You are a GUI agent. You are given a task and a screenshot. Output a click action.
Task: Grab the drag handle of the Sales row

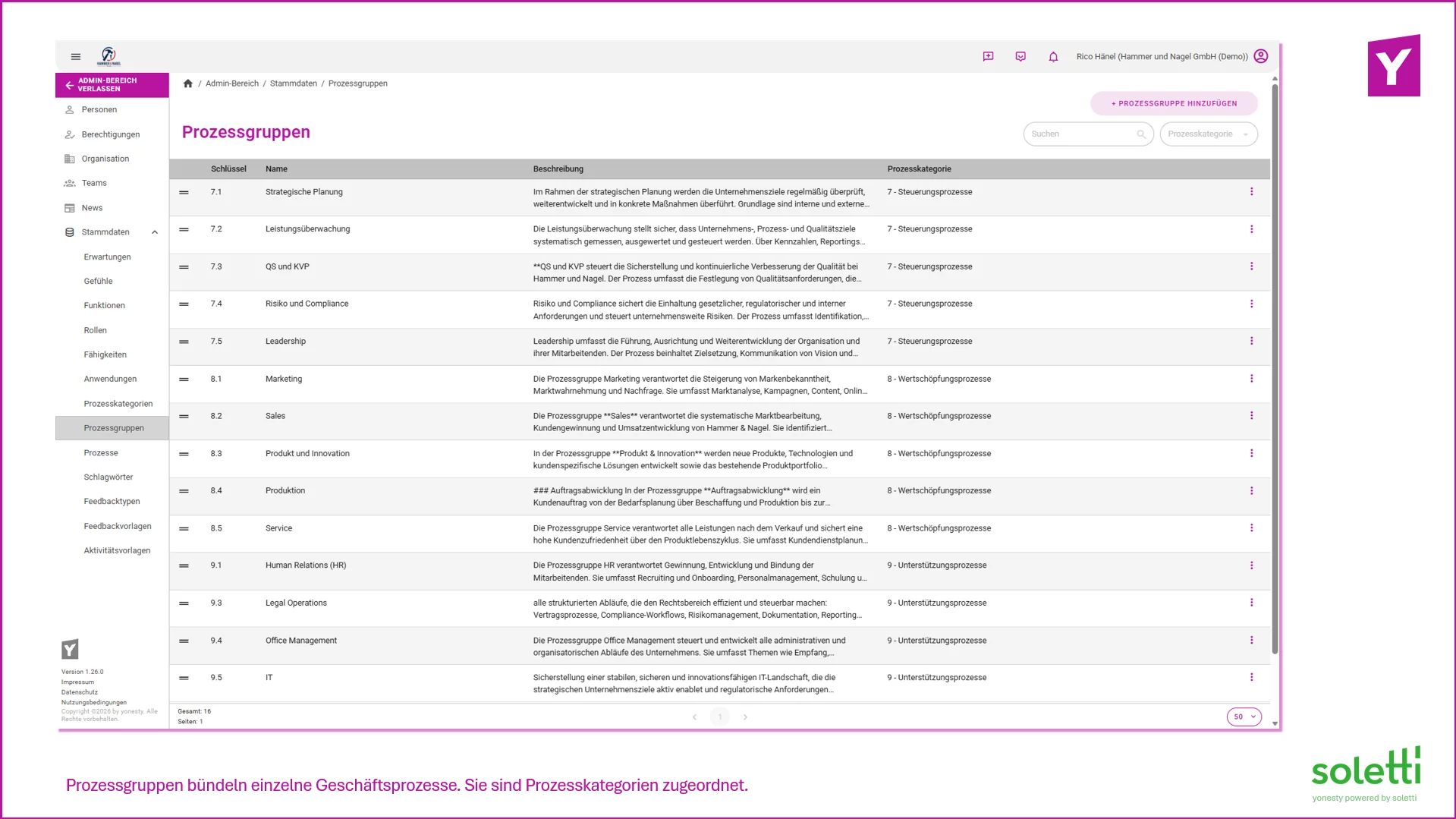point(184,417)
